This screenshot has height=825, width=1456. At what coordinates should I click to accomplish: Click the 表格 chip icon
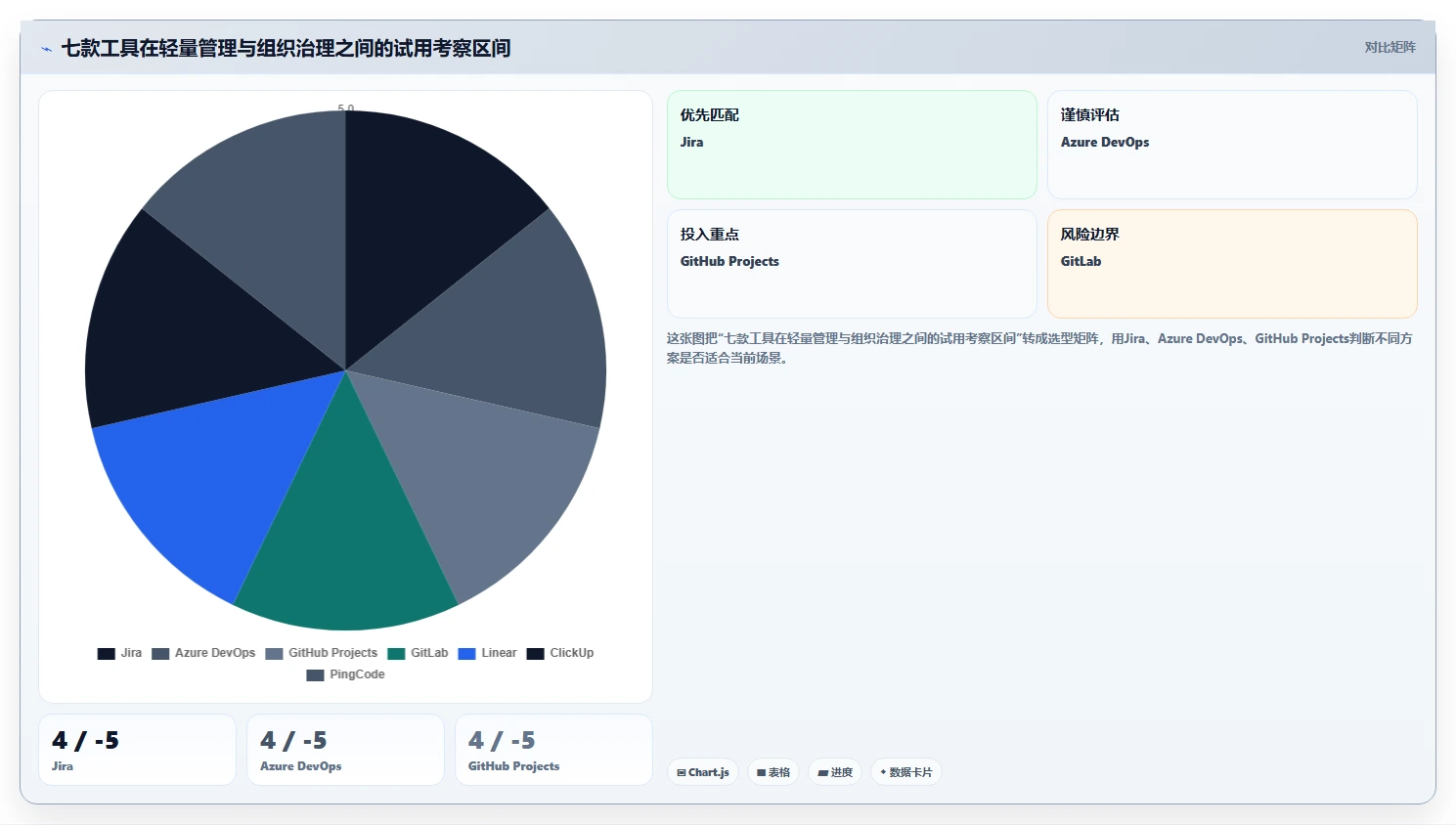[762, 772]
